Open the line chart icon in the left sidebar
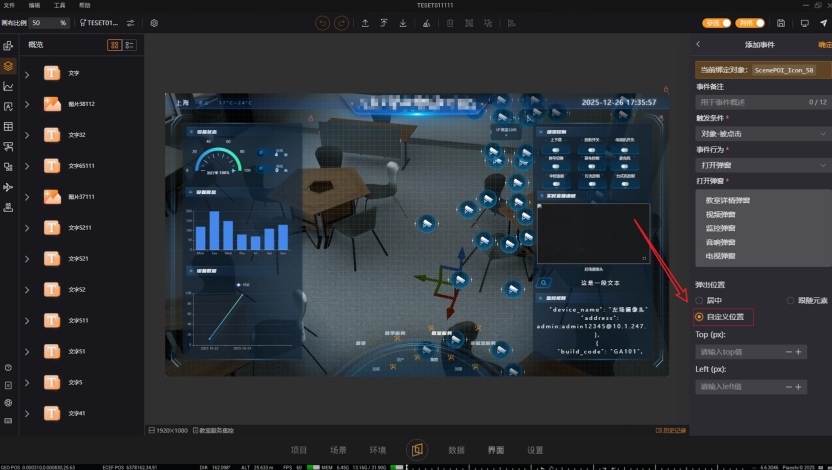 [8, 86]
